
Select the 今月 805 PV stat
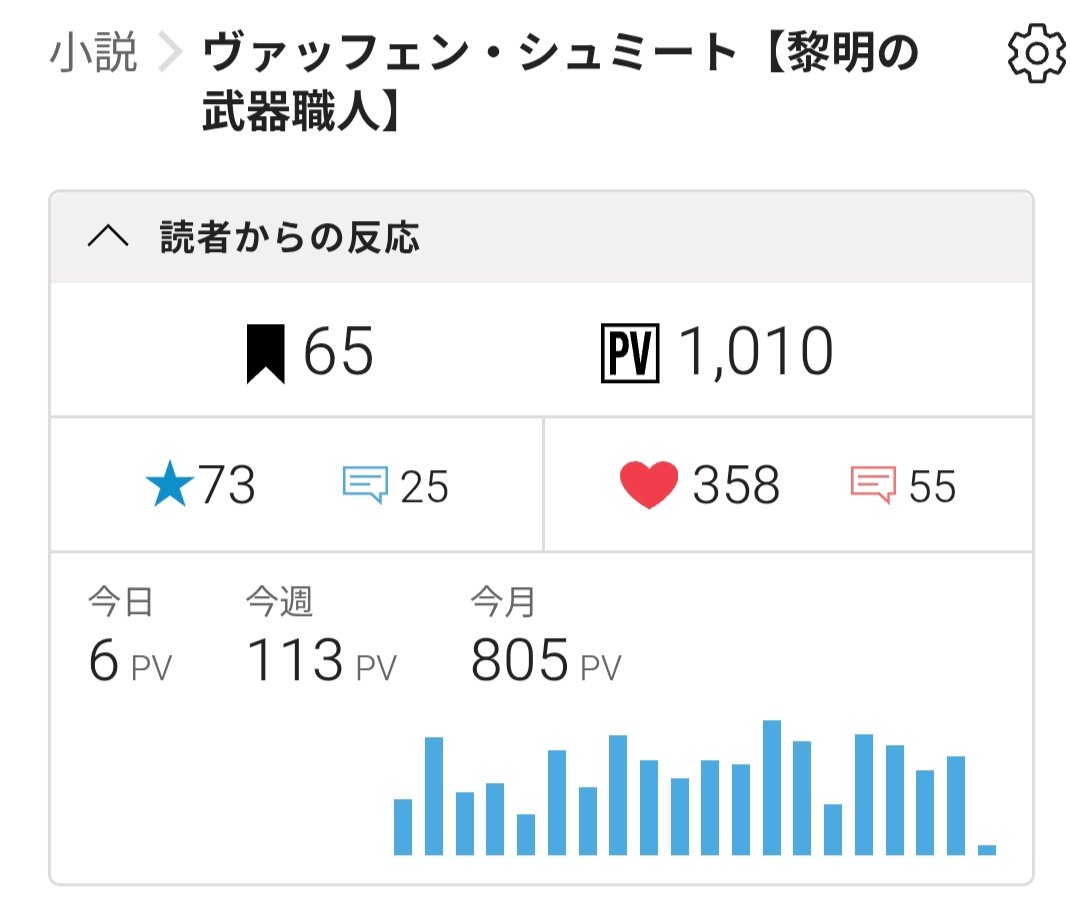tap(546, 635)
